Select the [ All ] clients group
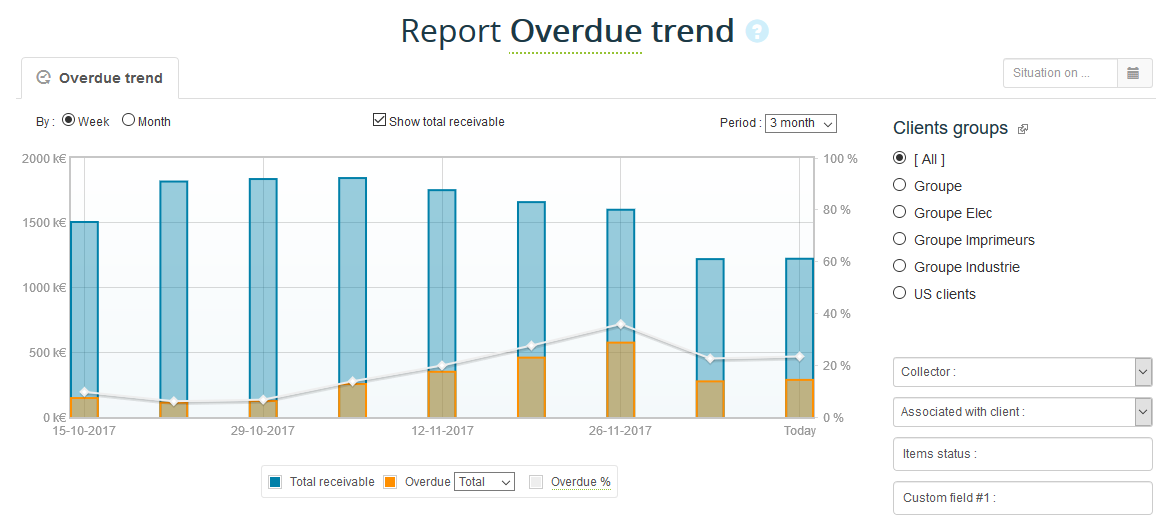1173x527 pixels. coord(900,159)
